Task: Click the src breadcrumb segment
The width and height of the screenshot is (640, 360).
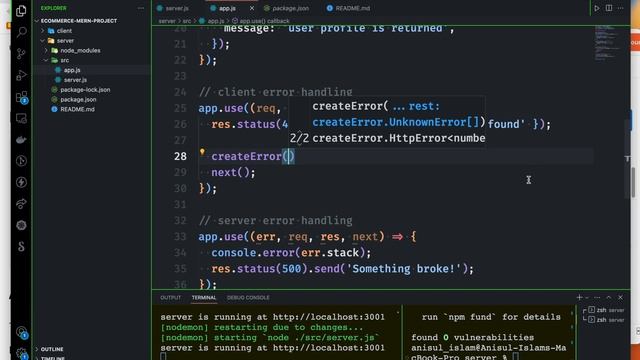Action: tap(187, 21)
